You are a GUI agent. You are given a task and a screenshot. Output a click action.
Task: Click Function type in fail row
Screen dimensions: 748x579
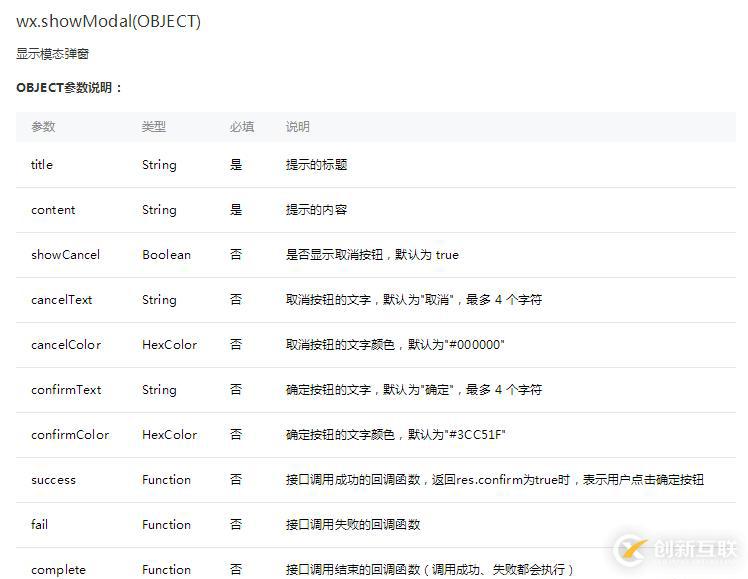[x=166, y=525]
